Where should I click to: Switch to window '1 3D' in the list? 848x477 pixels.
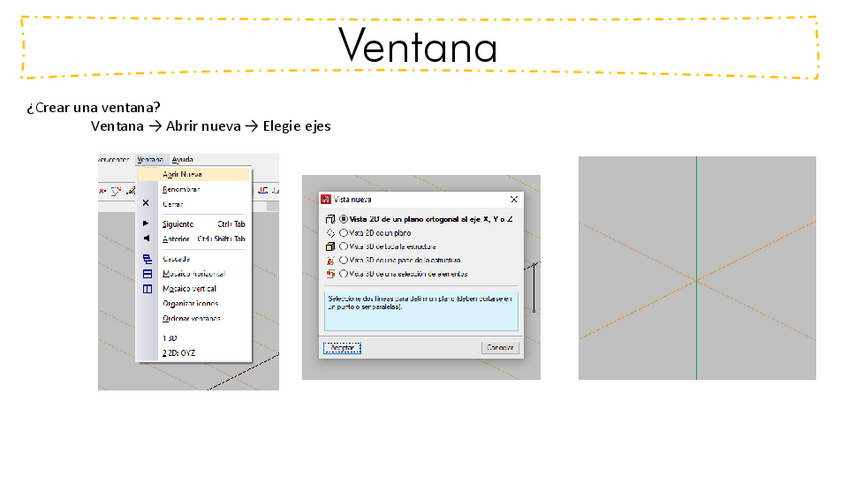(169, 338)
